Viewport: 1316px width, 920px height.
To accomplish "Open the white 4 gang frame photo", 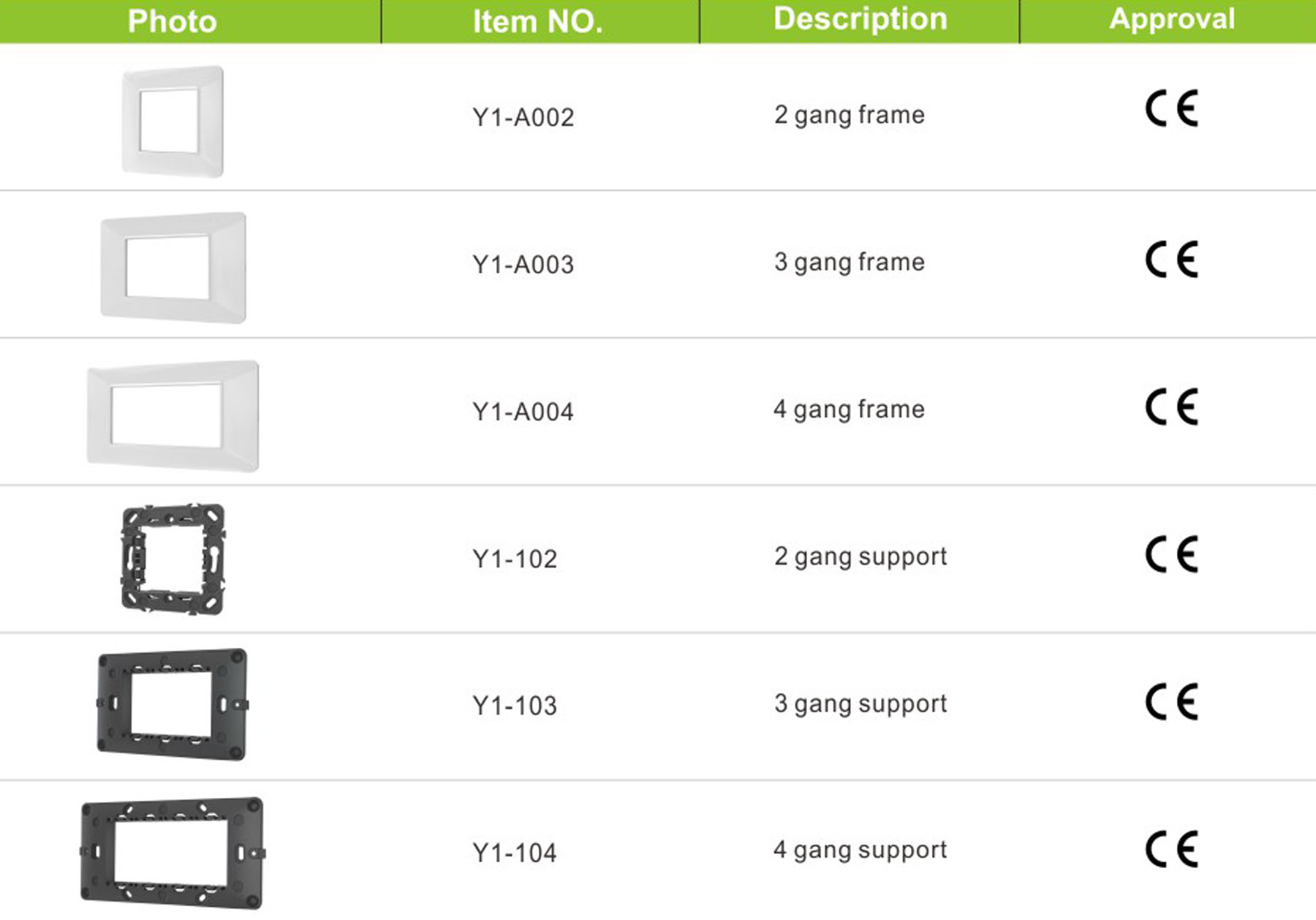I will pos(173,415).
